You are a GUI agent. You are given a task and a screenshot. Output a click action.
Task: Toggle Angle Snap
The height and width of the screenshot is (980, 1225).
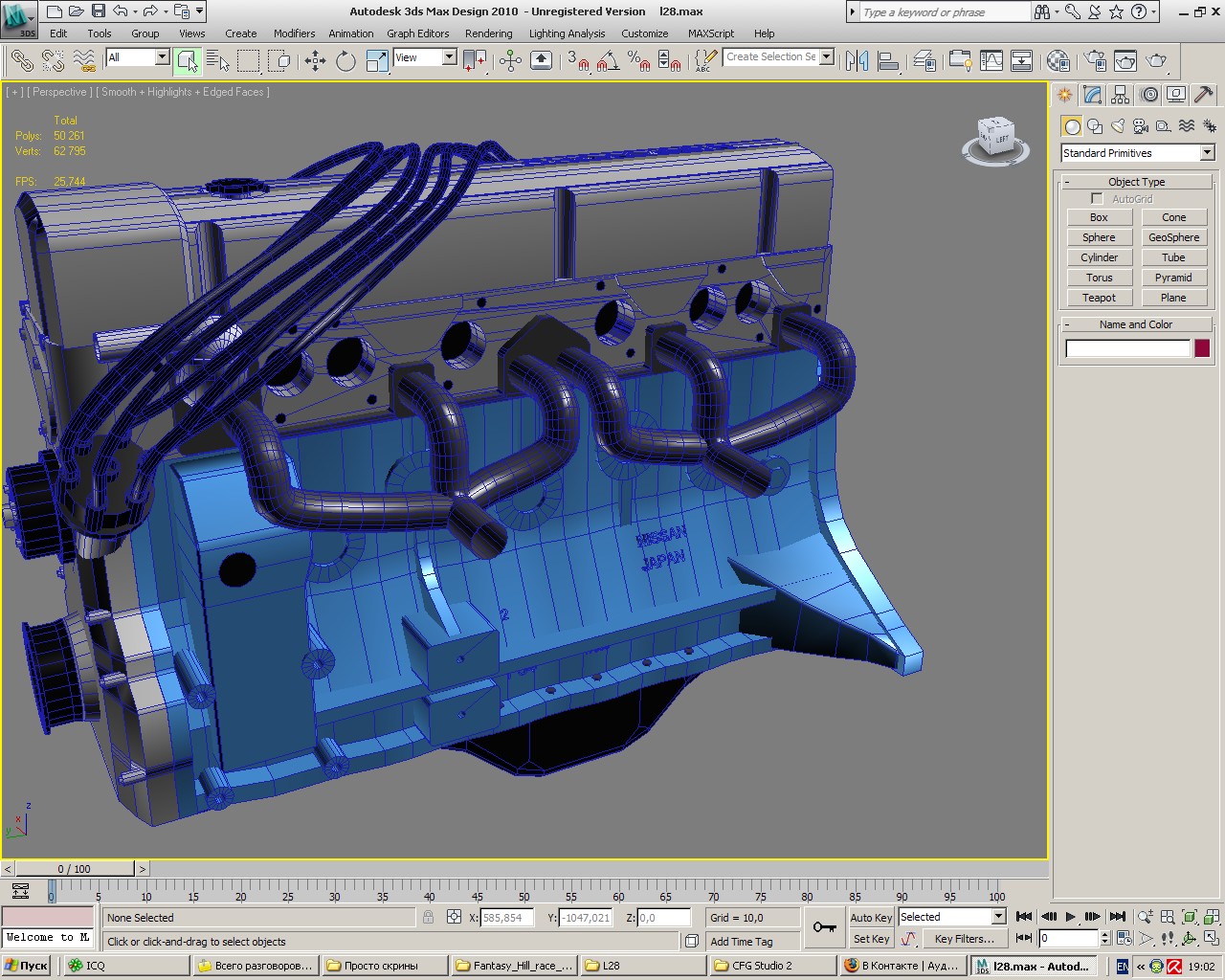608,60
